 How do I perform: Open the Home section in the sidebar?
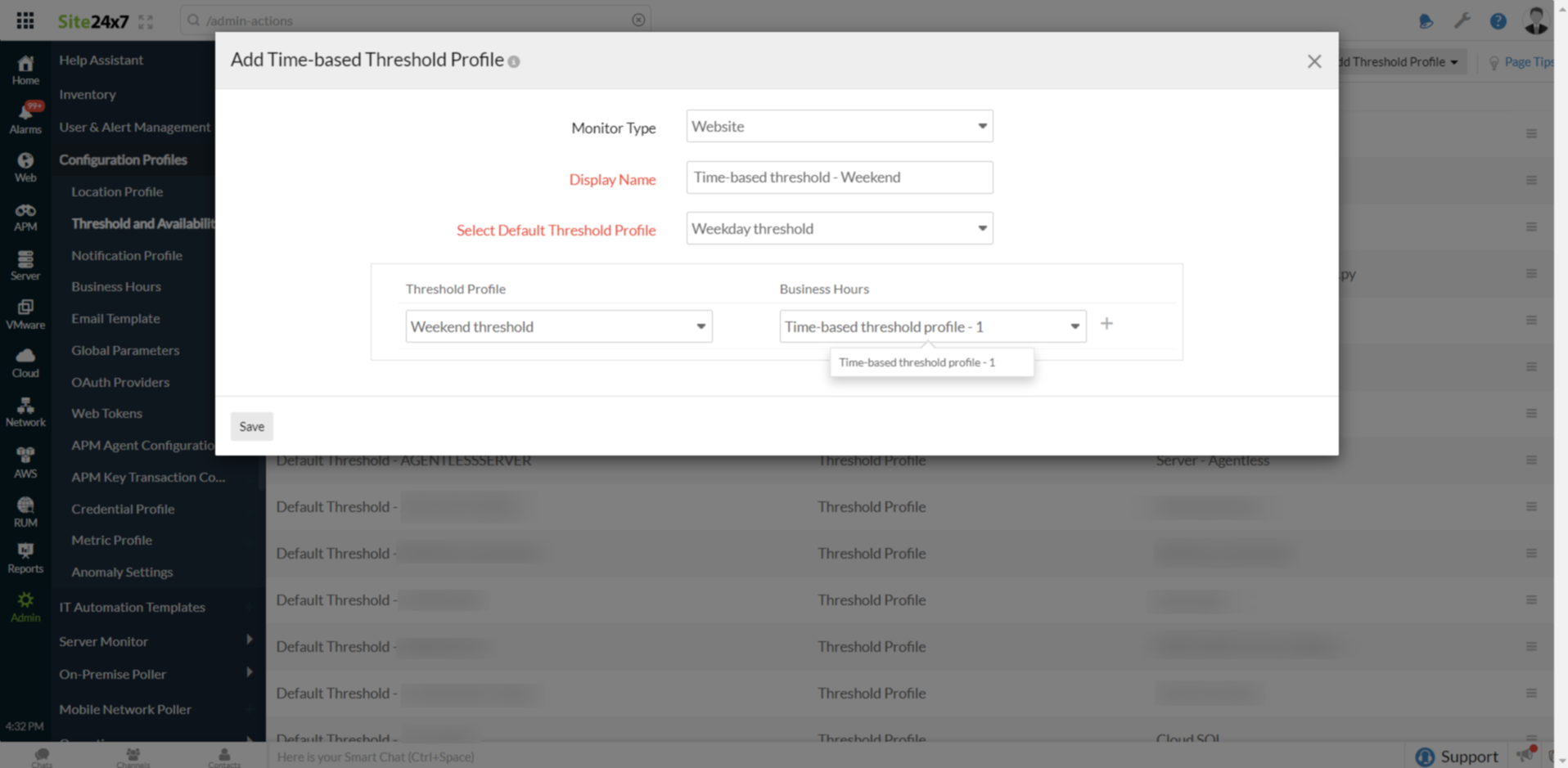[25, 70]
